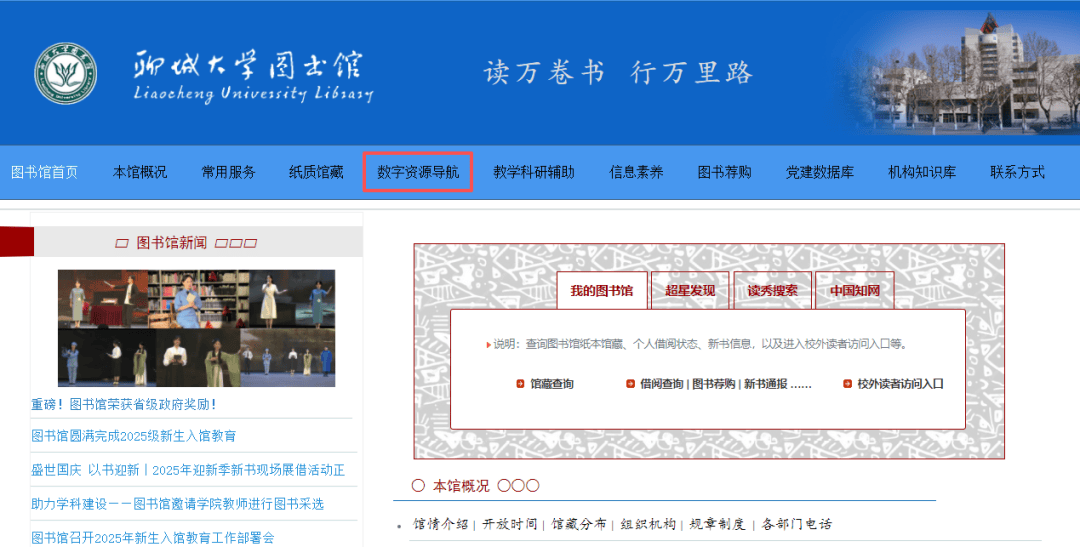Switch to the 读秀搜索 tab
This screenshot has height=547, width=1080.
point(772,291)
